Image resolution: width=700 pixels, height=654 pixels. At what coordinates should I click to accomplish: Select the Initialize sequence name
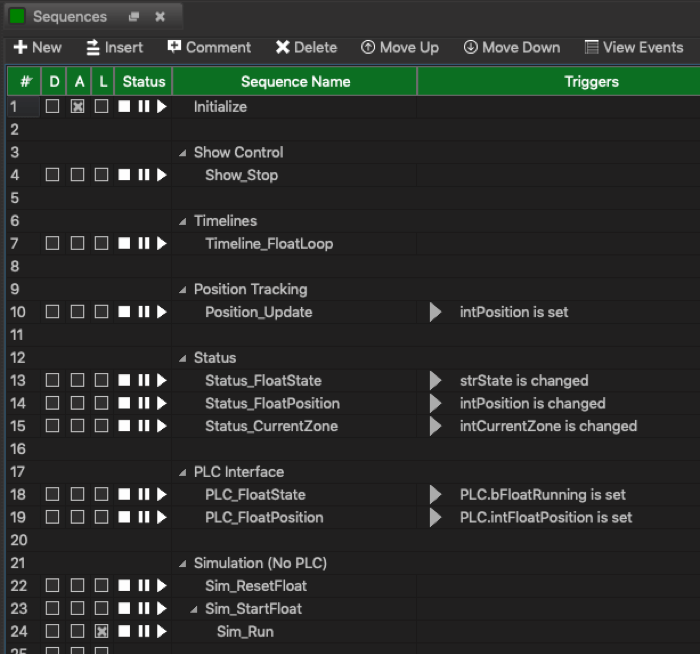tap(220, 107)
